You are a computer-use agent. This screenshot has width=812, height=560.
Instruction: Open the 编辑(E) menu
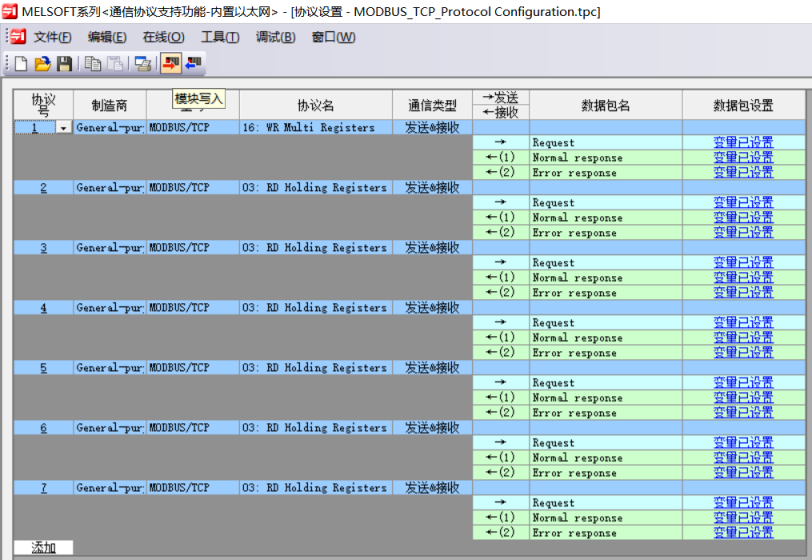107,37
